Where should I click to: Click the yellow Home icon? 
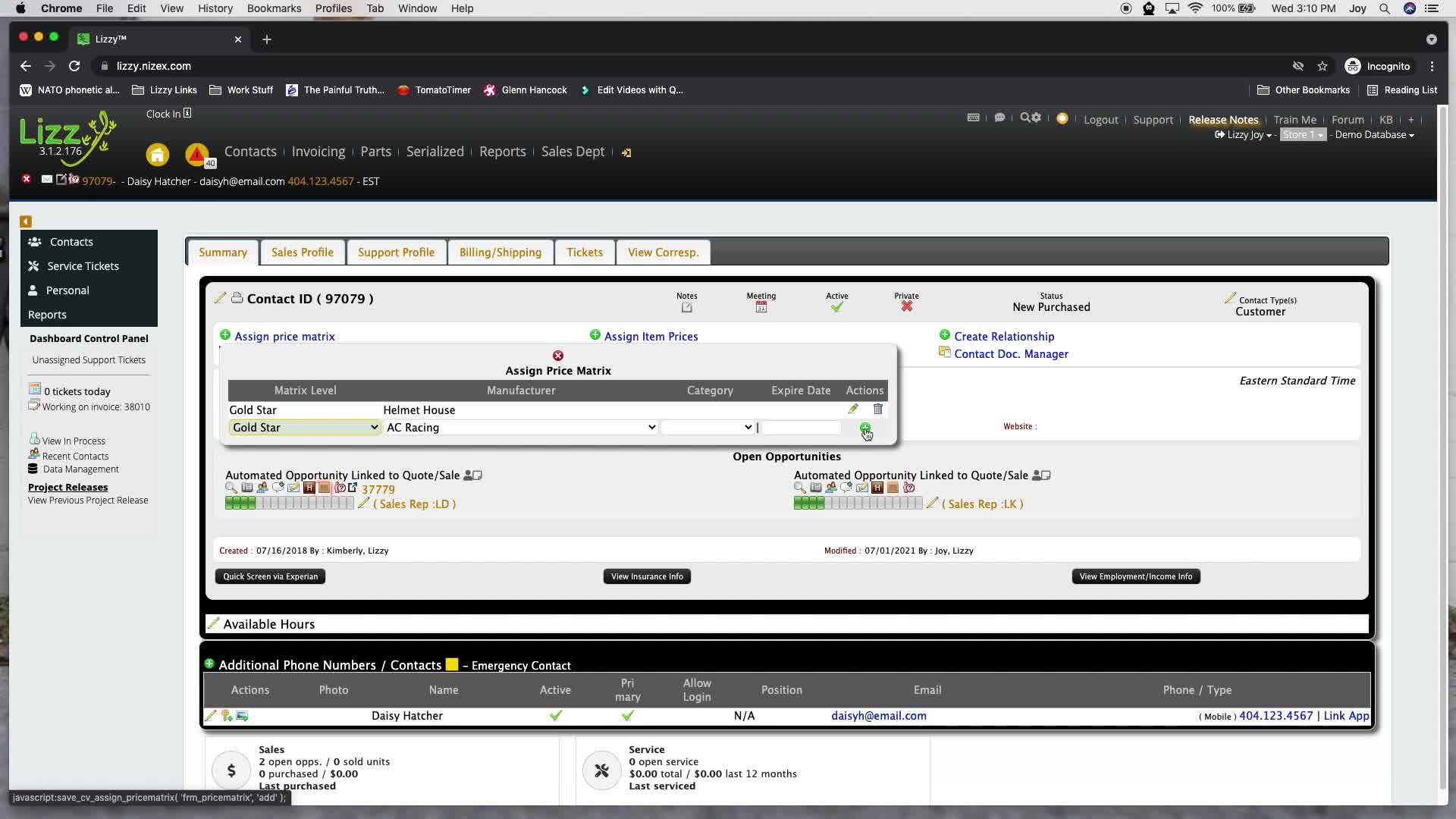tap(157, 155)
